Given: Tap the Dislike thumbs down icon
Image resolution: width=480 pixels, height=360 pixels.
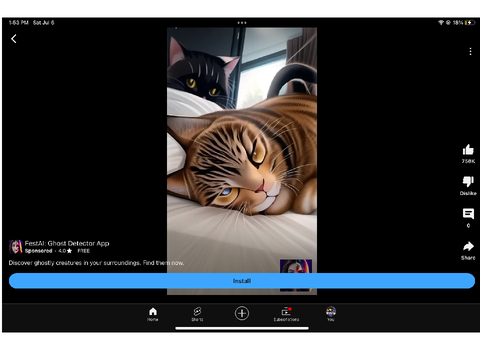Looking at the screenshot, I should click(468, 182).
